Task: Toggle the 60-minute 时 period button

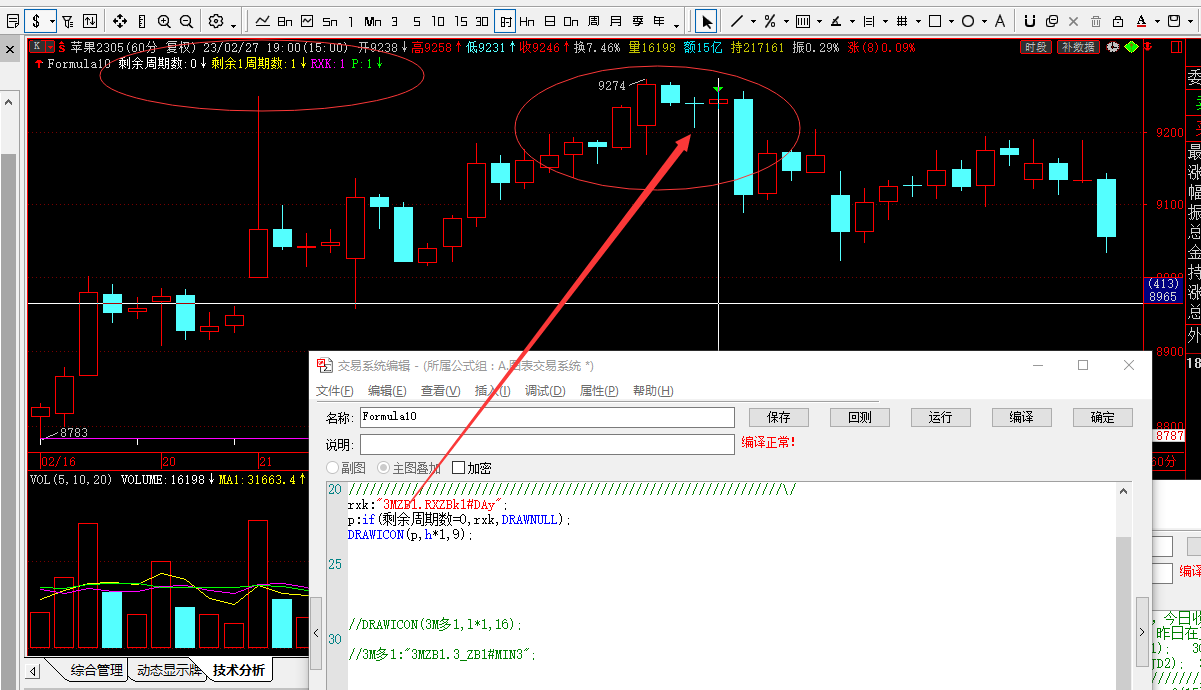Action: pos(506,21)
